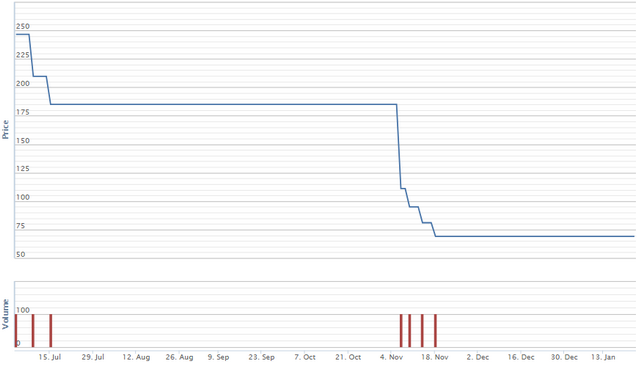
Task: Click the steep price drop line in early November
Action: (399, 146)
